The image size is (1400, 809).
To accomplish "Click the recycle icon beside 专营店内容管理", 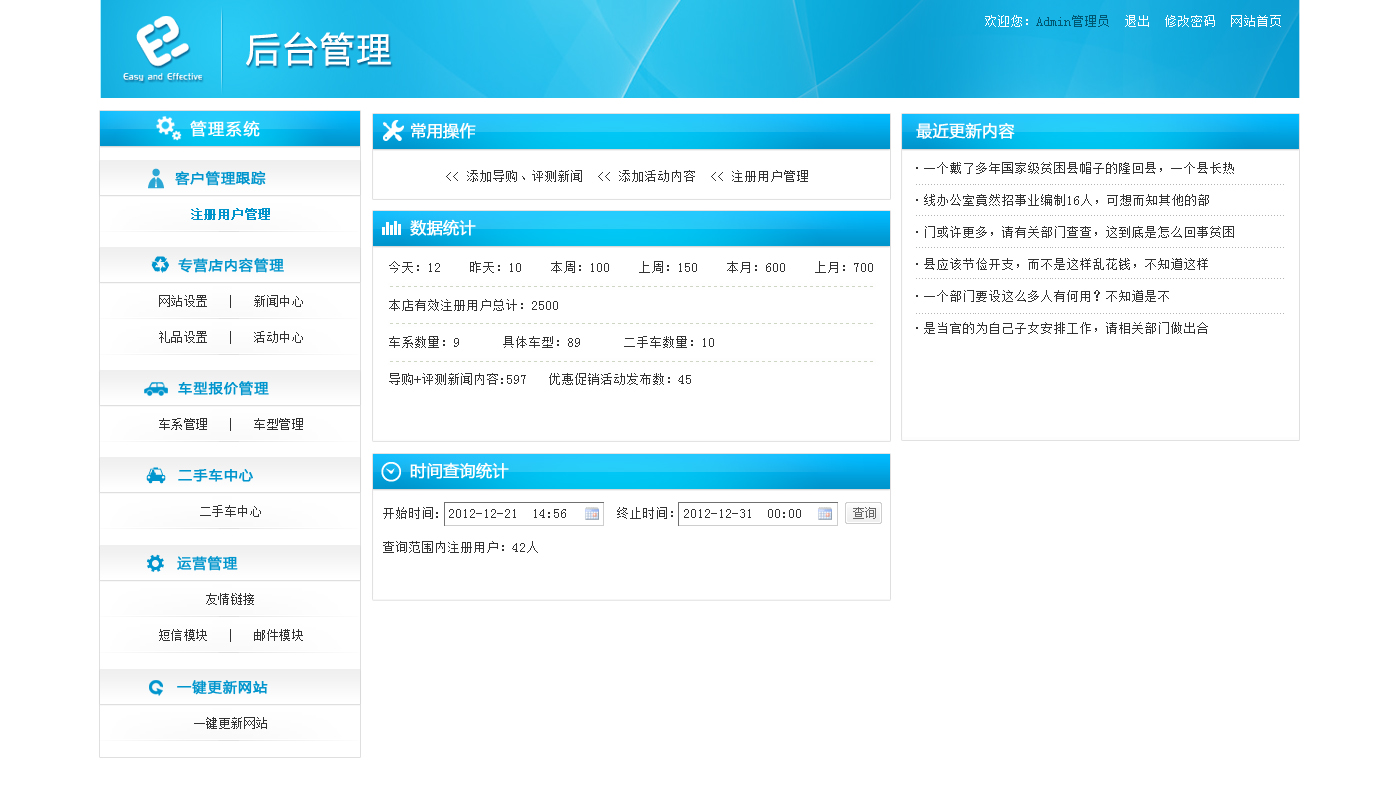I will click(x=160, y=265).
